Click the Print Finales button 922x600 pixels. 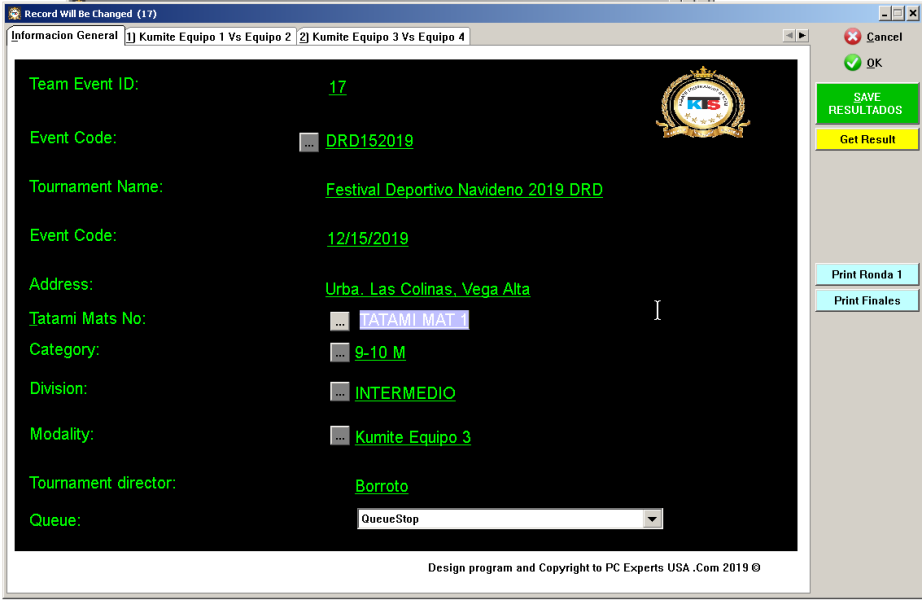point(866,301)
